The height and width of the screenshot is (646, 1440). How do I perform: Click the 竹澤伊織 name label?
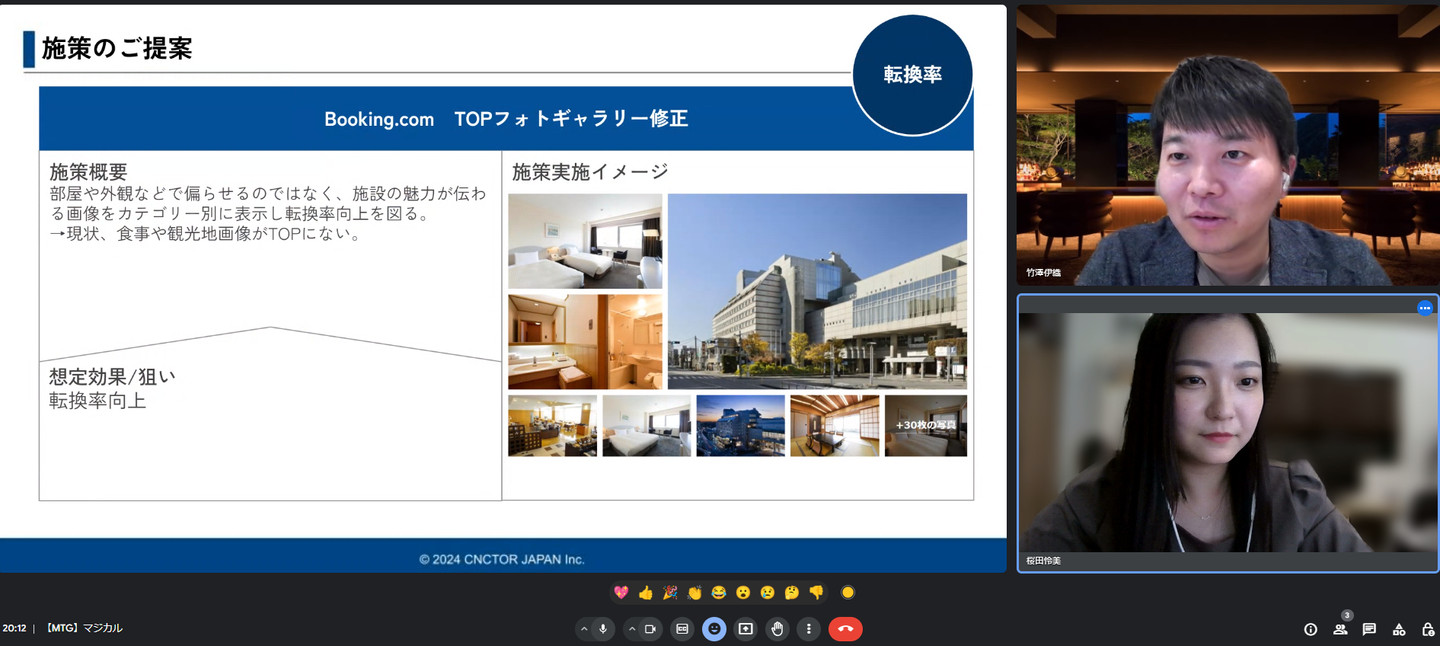pyautogui.click(x=1043, y=272)
